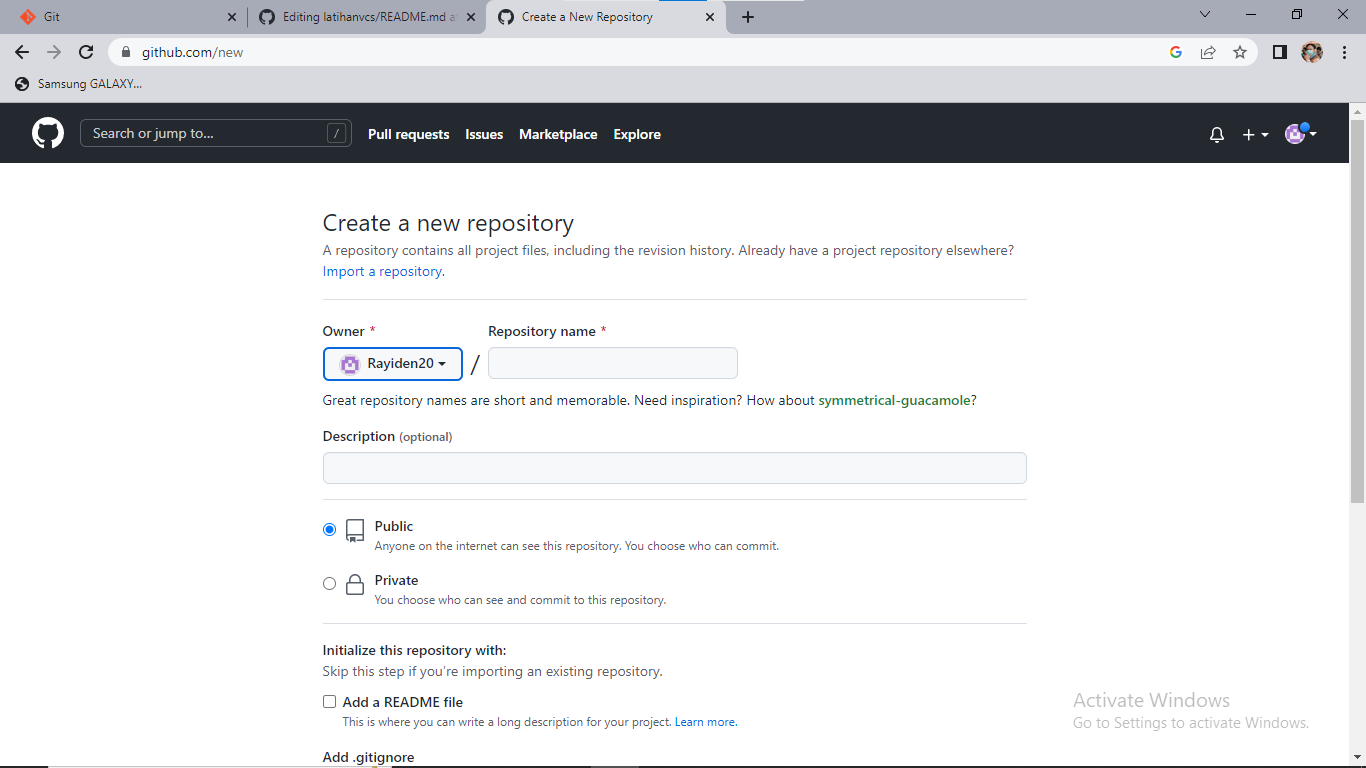Screen dimensions: 1366x768
Task: Click Import a repository link
Action: [x=382, y=271]
